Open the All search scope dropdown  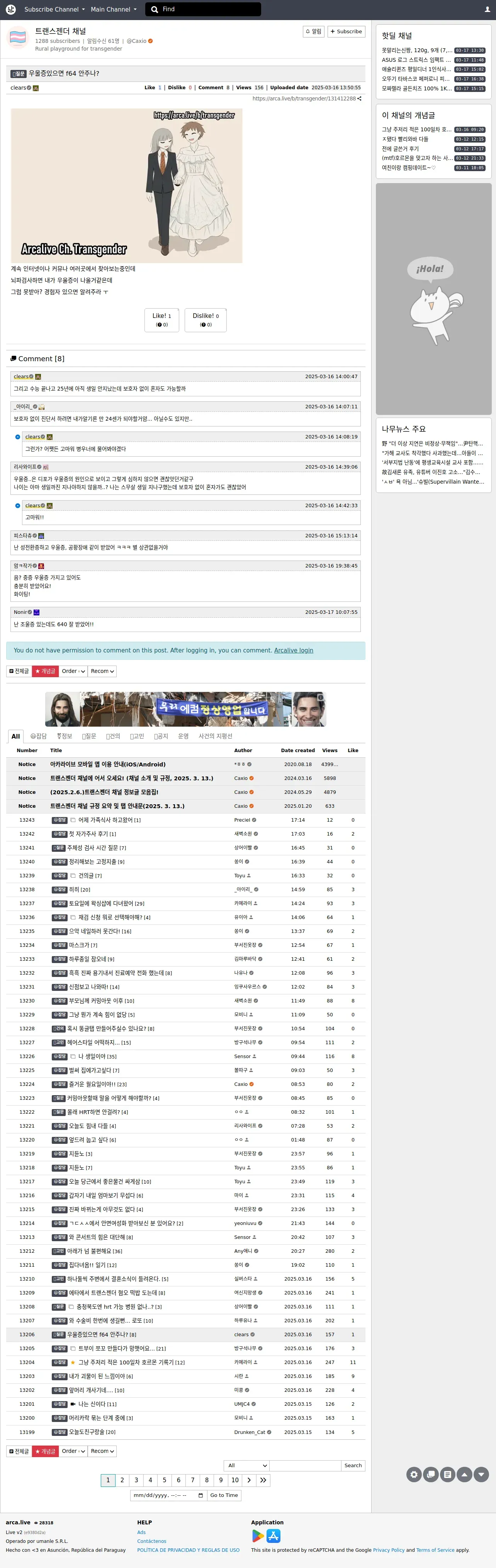246,1465
